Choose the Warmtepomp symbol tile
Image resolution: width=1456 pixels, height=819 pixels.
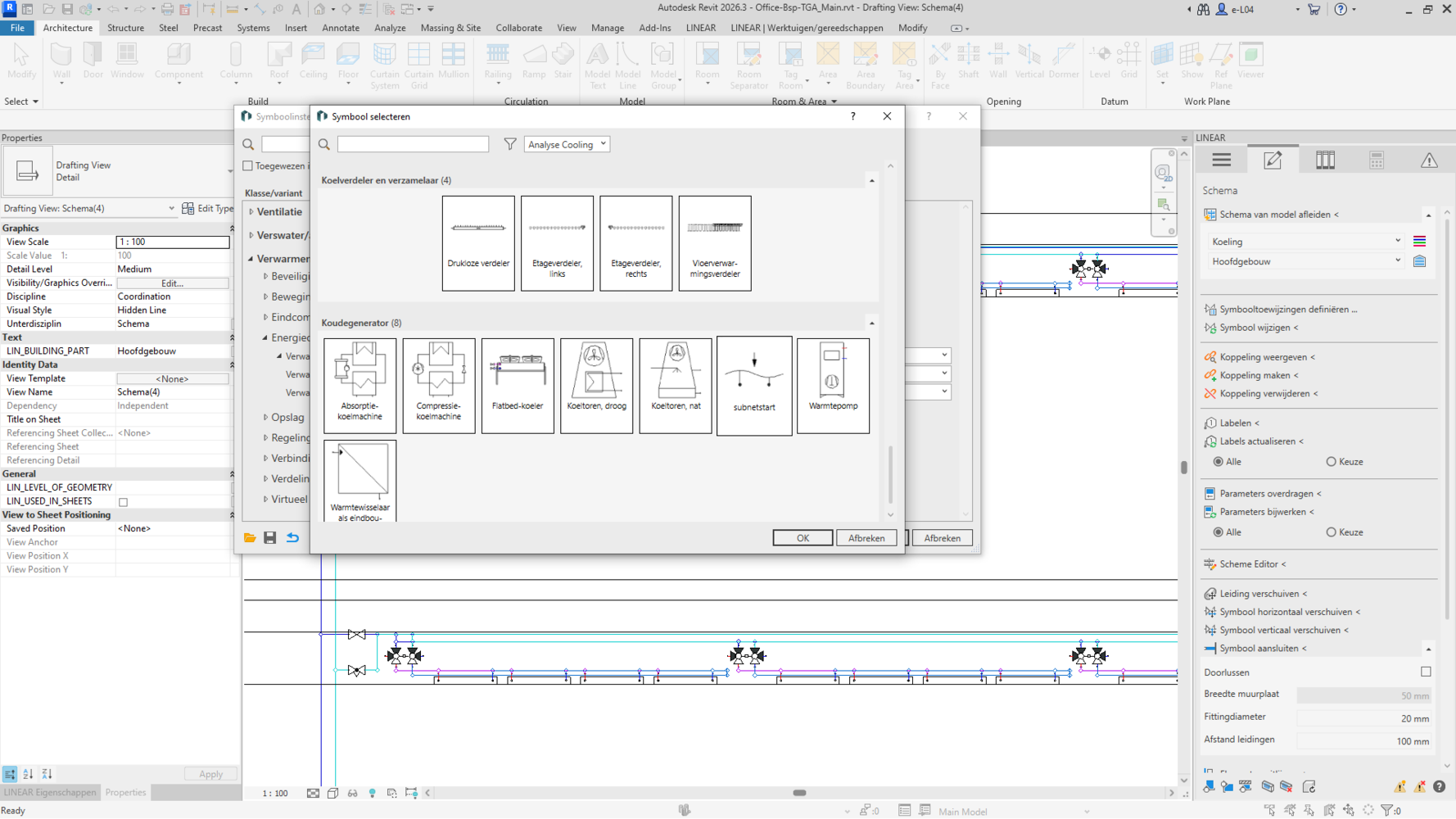tap(833, 385)
